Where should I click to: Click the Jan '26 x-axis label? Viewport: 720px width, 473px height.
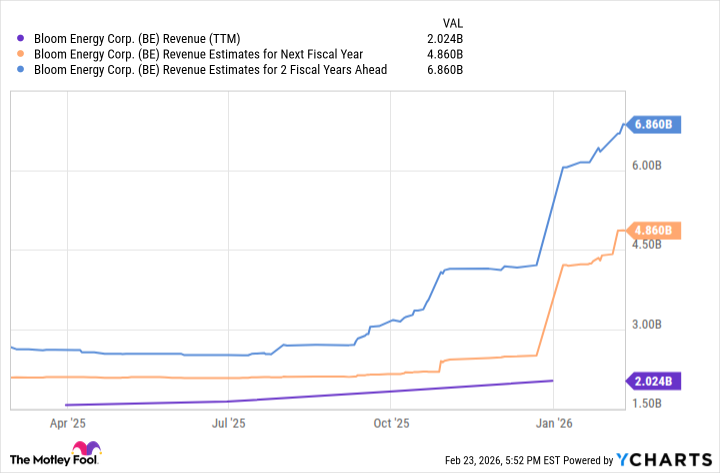(555, 423)
